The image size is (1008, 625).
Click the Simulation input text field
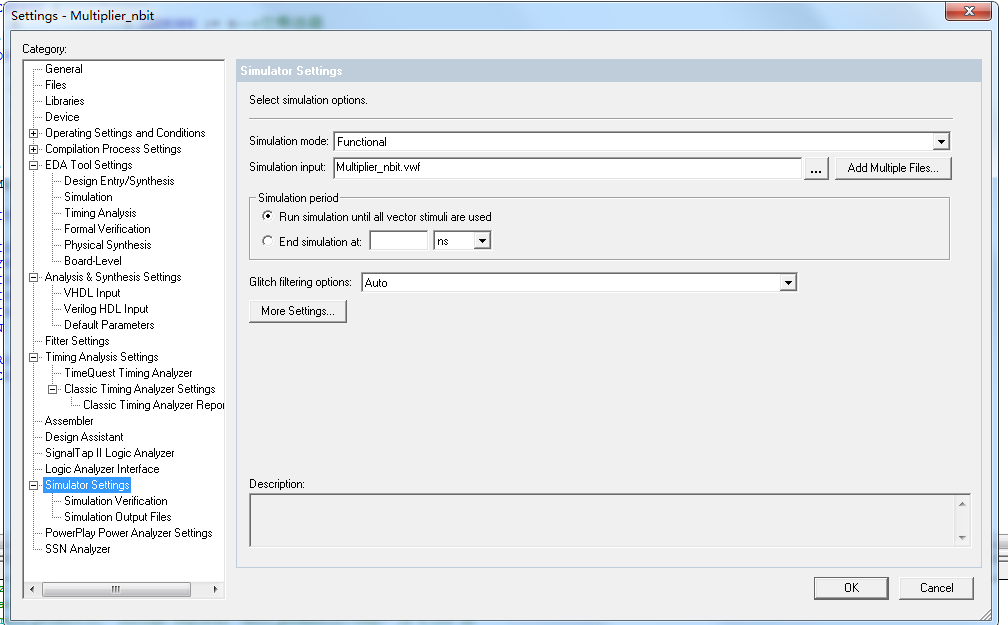568,168
